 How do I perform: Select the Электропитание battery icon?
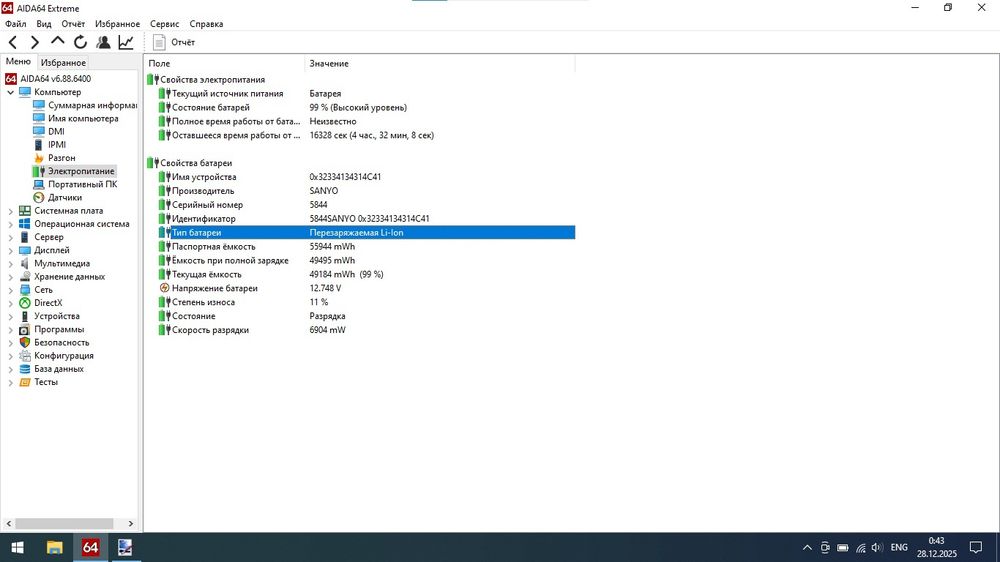[x=39, y=171]
